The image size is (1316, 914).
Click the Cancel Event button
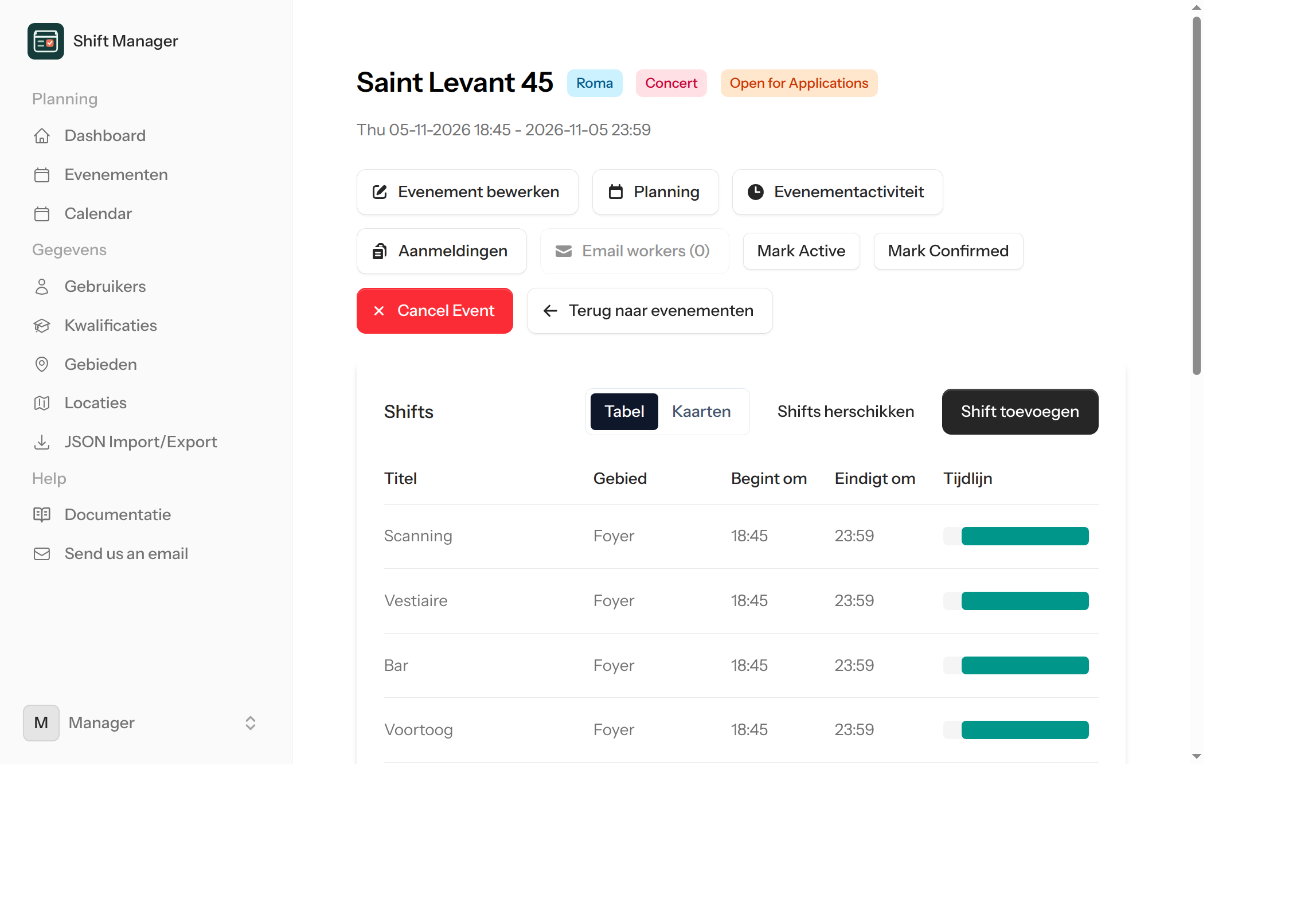point(435,311)
